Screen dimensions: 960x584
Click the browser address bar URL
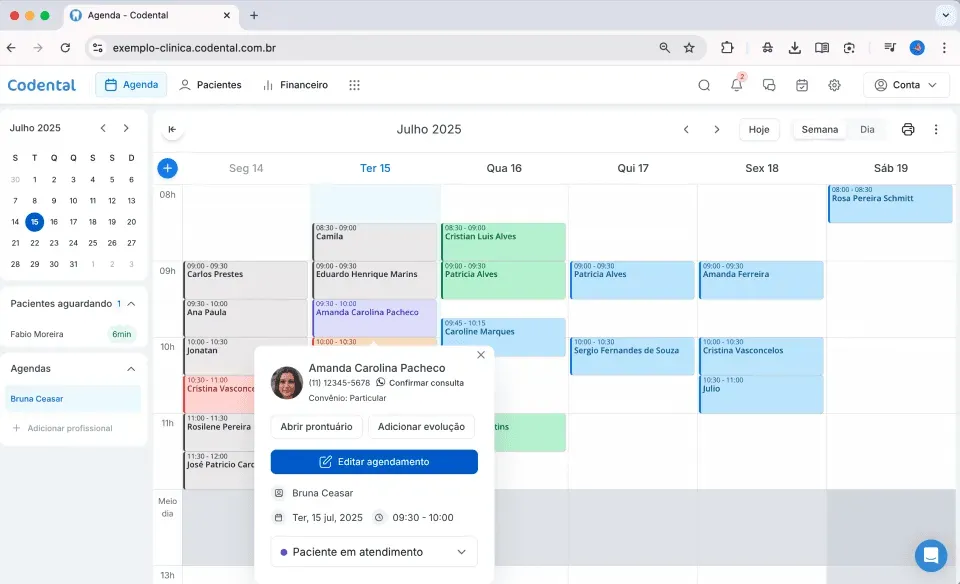coord(194,48)
